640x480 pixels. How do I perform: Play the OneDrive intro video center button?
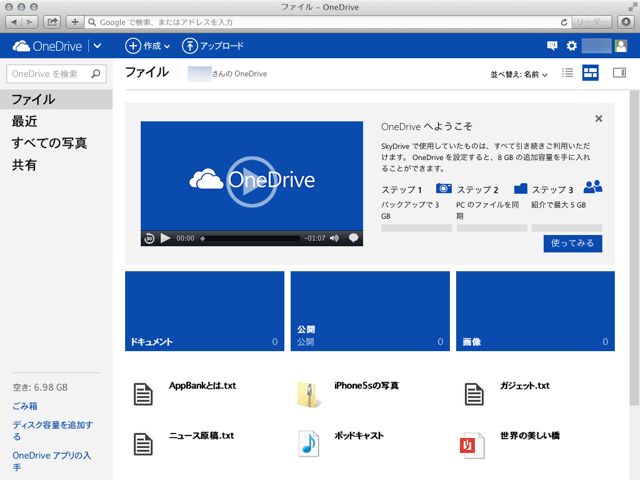tap(252, 181)
